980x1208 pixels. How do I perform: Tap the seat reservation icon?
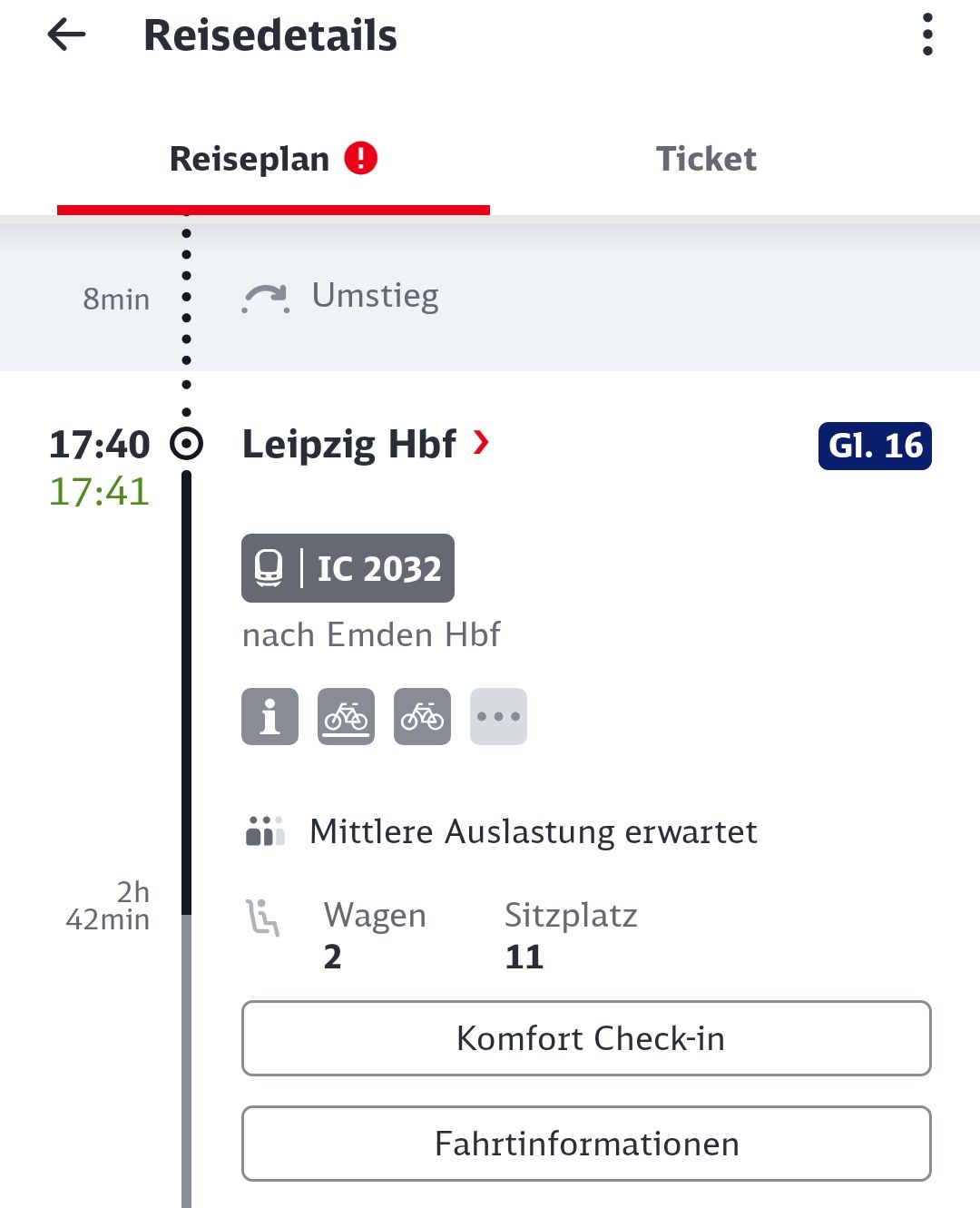263,917
